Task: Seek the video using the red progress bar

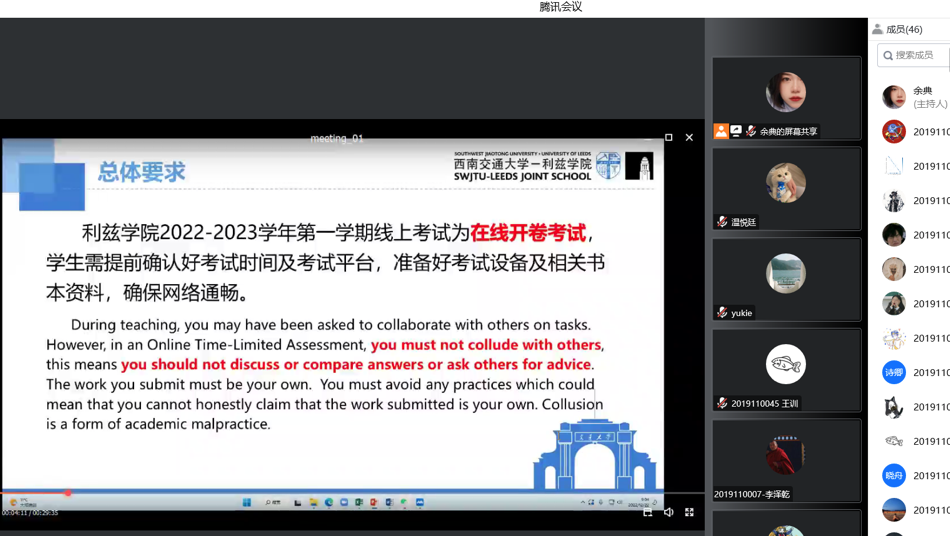Action: pos(68,492)
